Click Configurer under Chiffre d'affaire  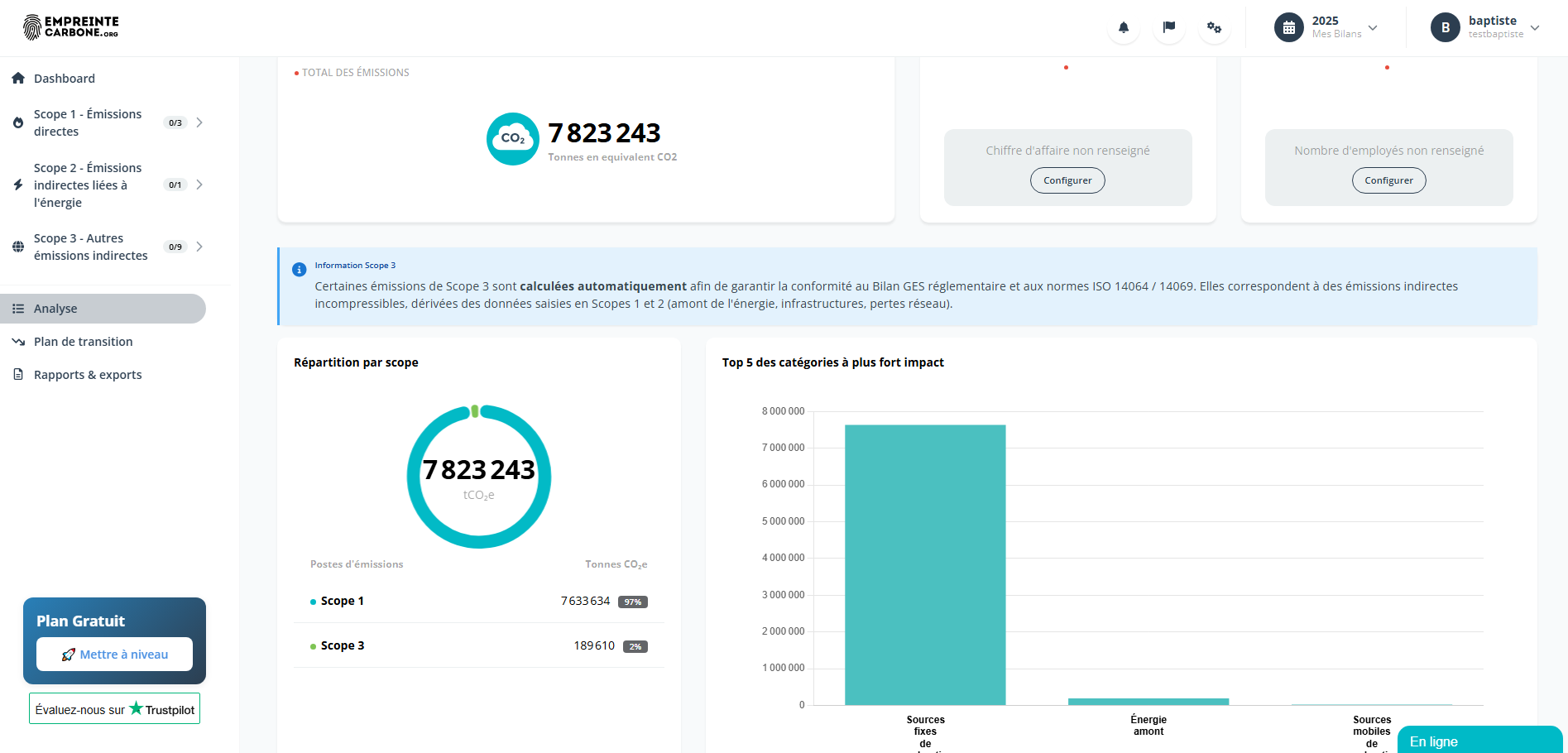pos(1067,180)
